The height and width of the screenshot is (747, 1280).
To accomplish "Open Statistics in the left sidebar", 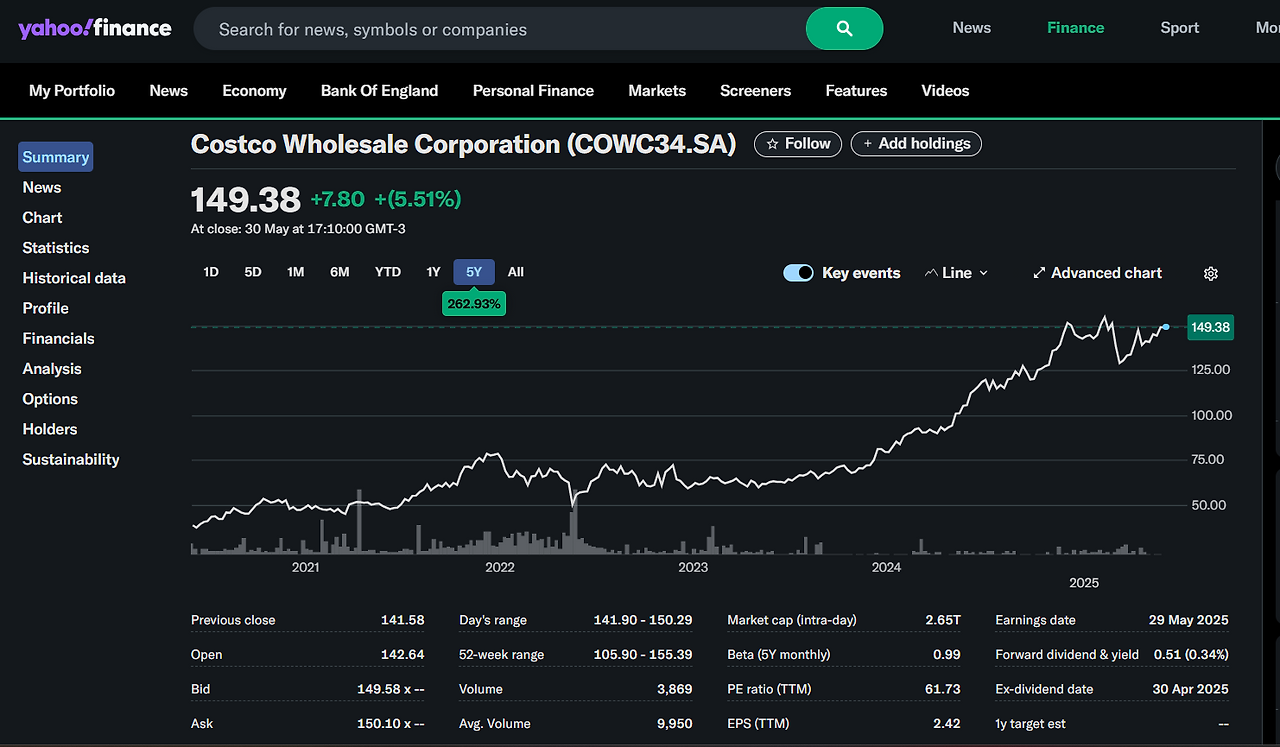I will tap(56, 248).
